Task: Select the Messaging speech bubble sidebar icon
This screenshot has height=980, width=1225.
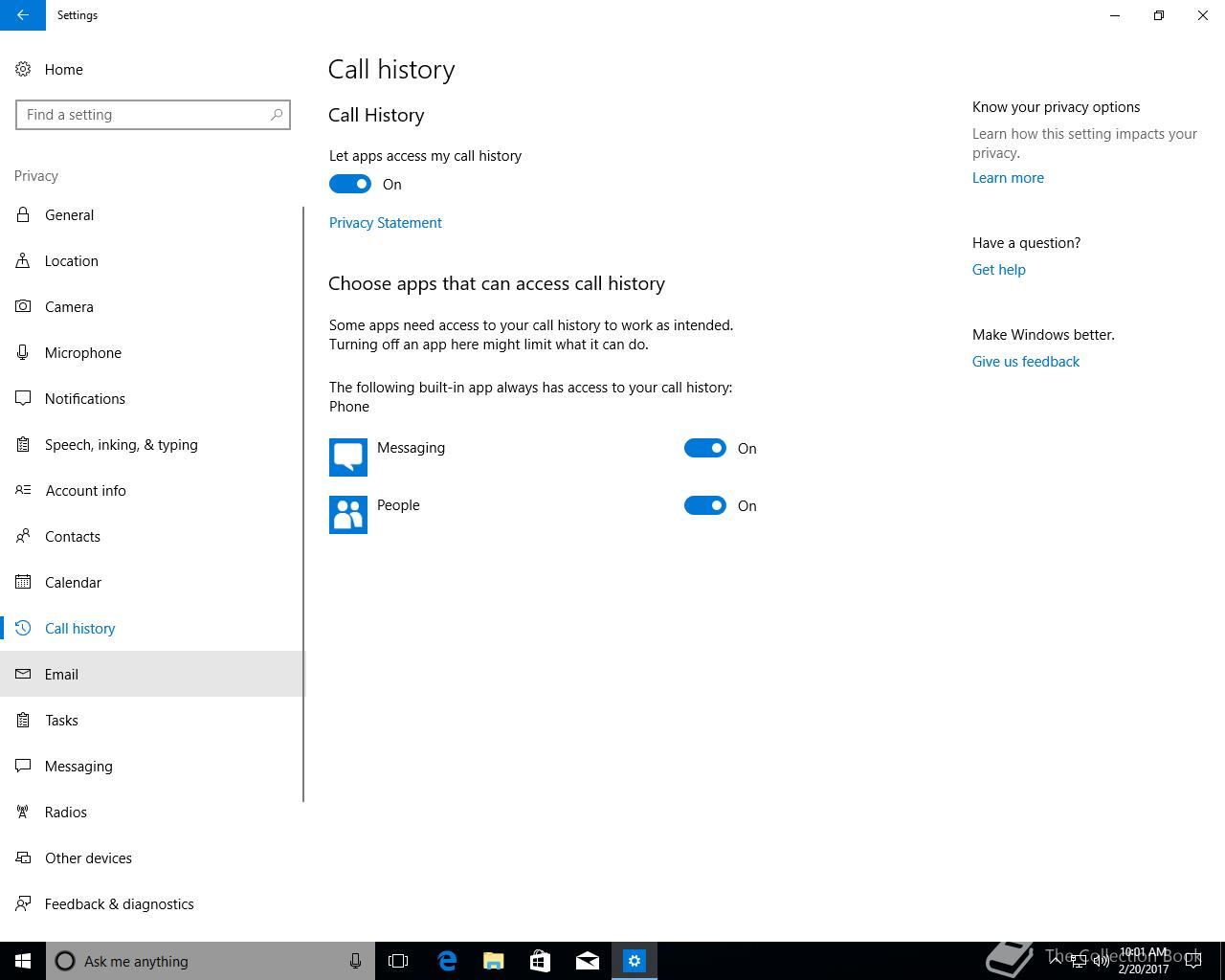Action: (23, 766)
